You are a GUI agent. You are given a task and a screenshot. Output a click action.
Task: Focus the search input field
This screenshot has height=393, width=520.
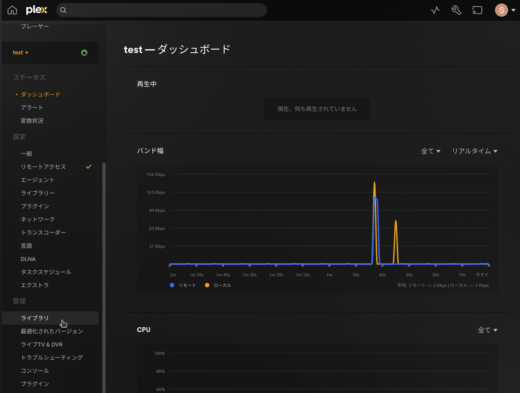click(x=161, y=10)
